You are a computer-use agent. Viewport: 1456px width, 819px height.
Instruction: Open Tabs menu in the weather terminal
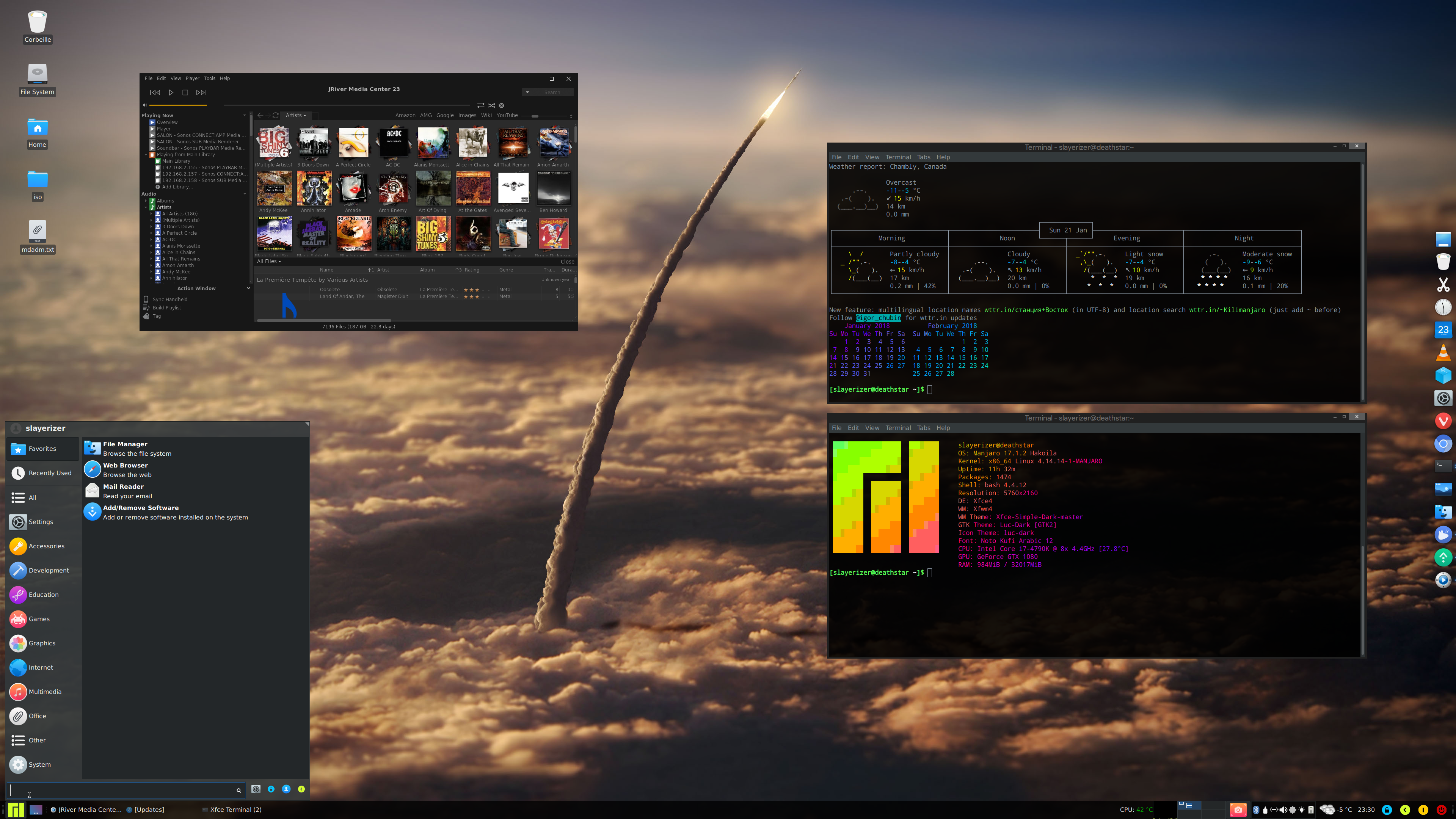tap(923, 157)
